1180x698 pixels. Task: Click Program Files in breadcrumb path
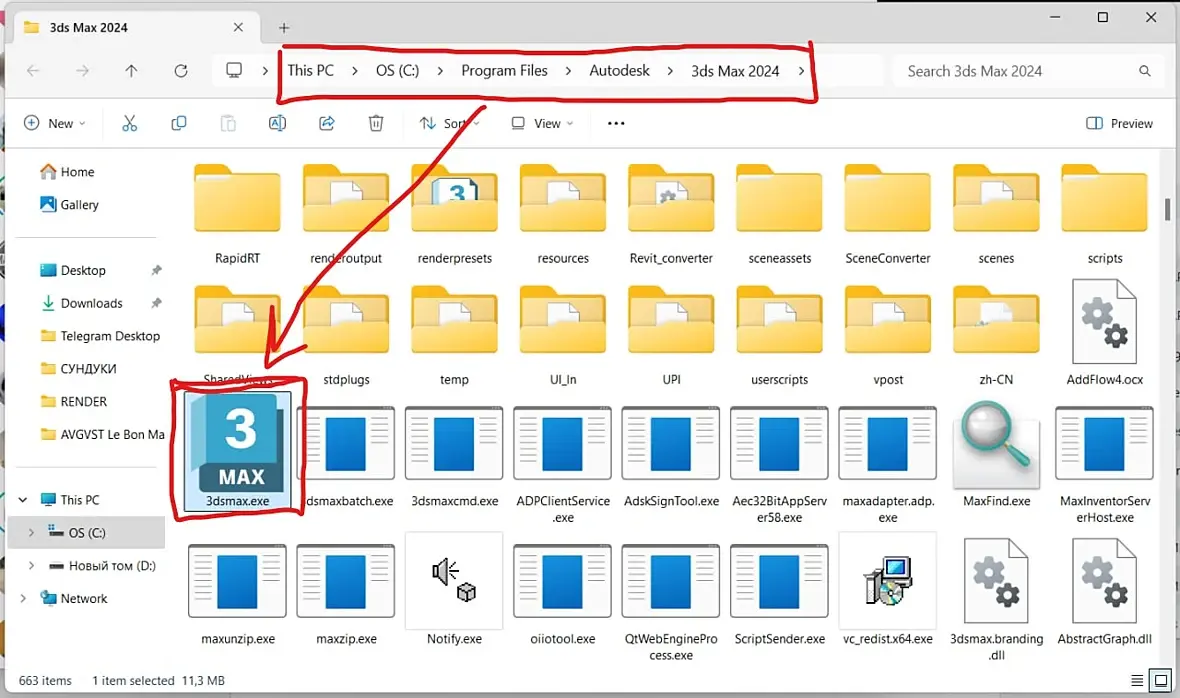[x=504, y=71]
